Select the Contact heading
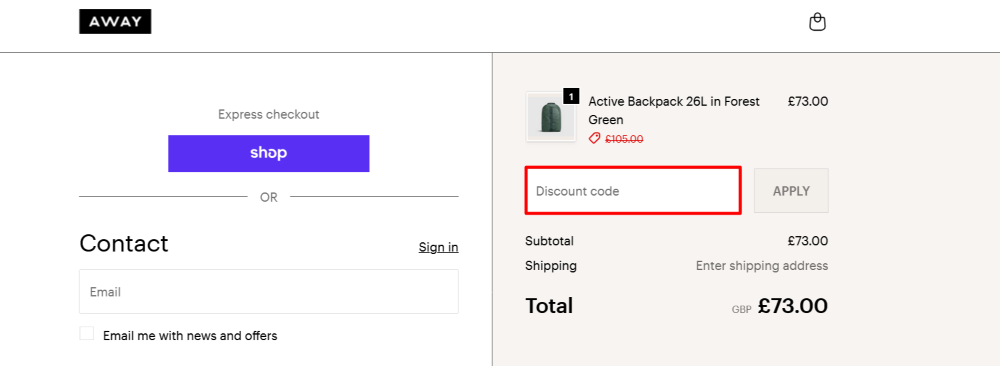 coord(124,244)
